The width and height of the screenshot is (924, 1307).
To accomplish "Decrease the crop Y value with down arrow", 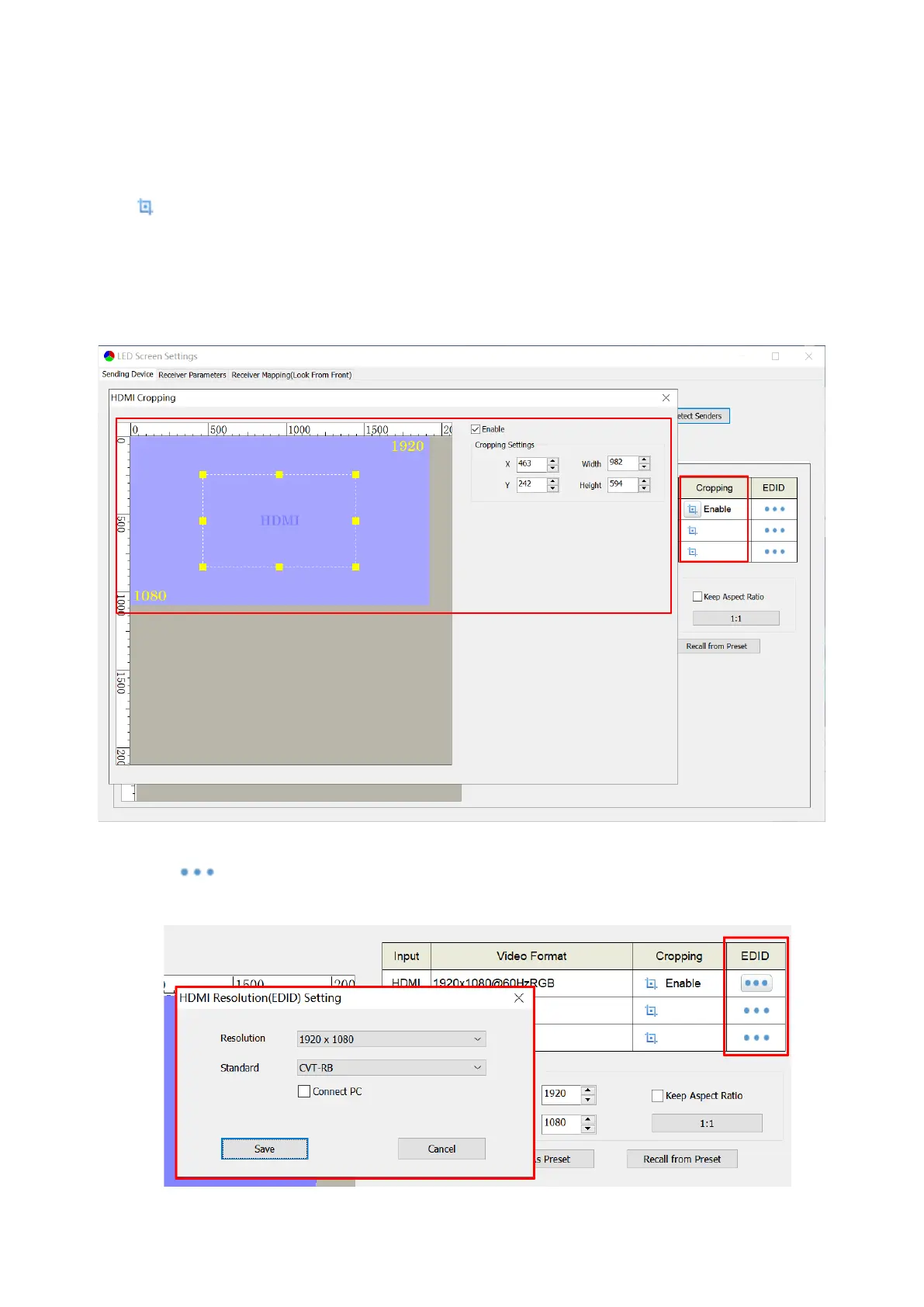I will click(553, 488).
